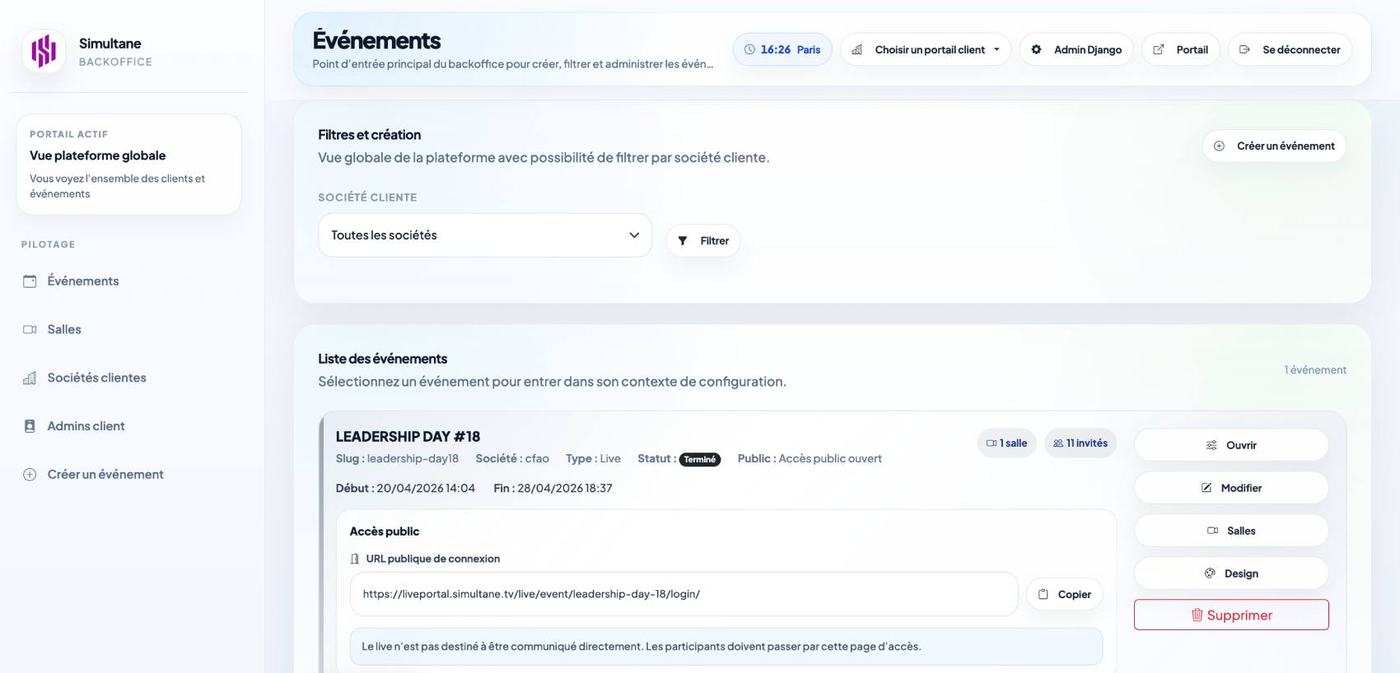
Task: Click the Se déconnecter button
Action: [1291, 48]
